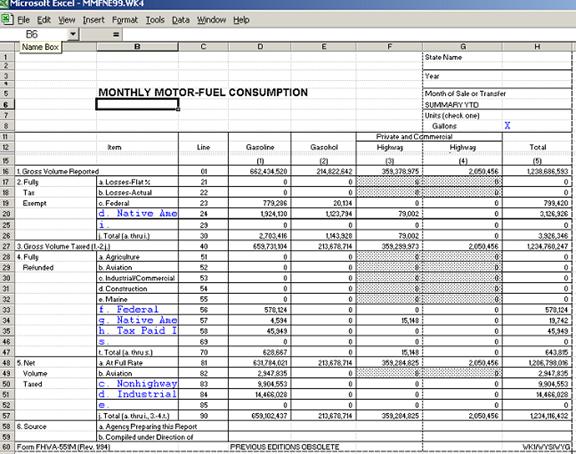Screen dimensions: 576x454
Task: Click the Name Box showing B6
Action: 35,34
